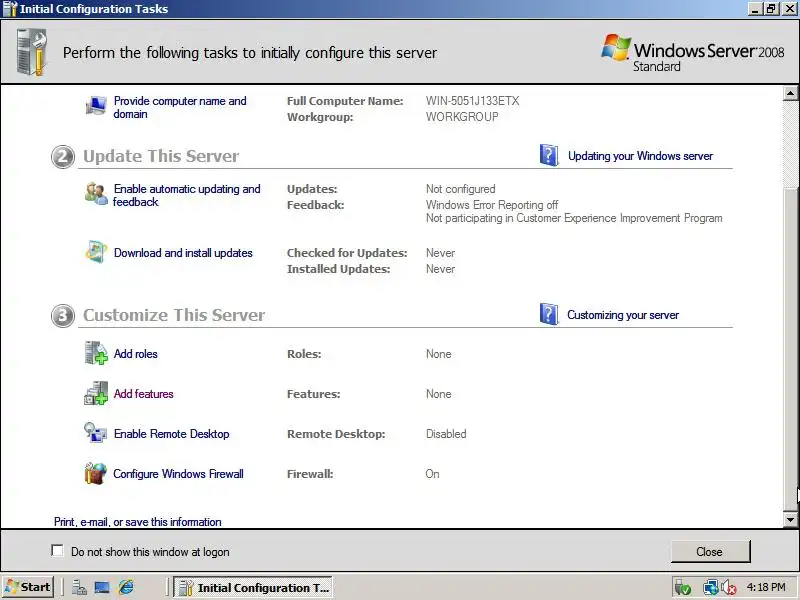Launch Internet Explorer from quick launch
Viewport: 800px width, 600px height.
point(126,588)
